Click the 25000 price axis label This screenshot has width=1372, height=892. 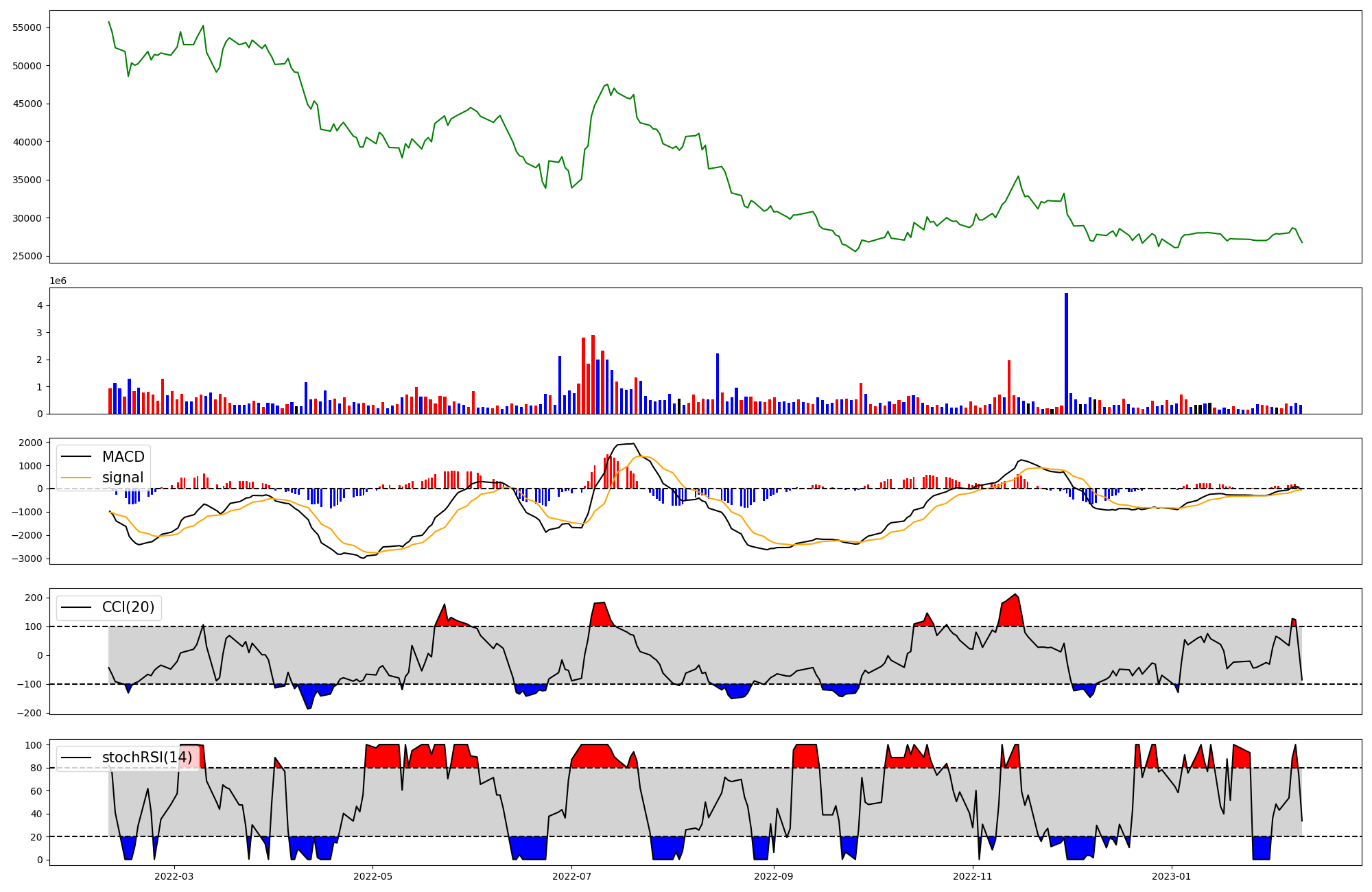(27, 257)
